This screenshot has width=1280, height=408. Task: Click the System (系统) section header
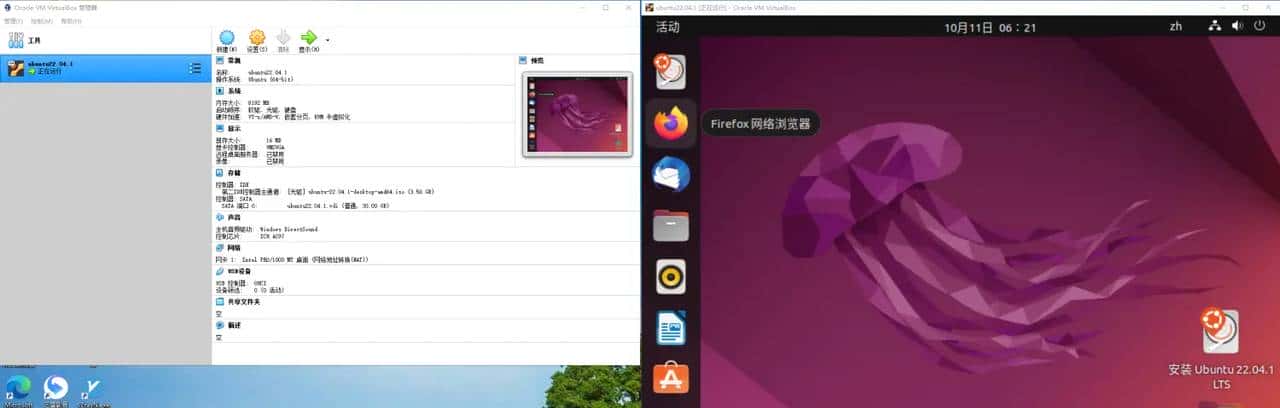point(236,90)
